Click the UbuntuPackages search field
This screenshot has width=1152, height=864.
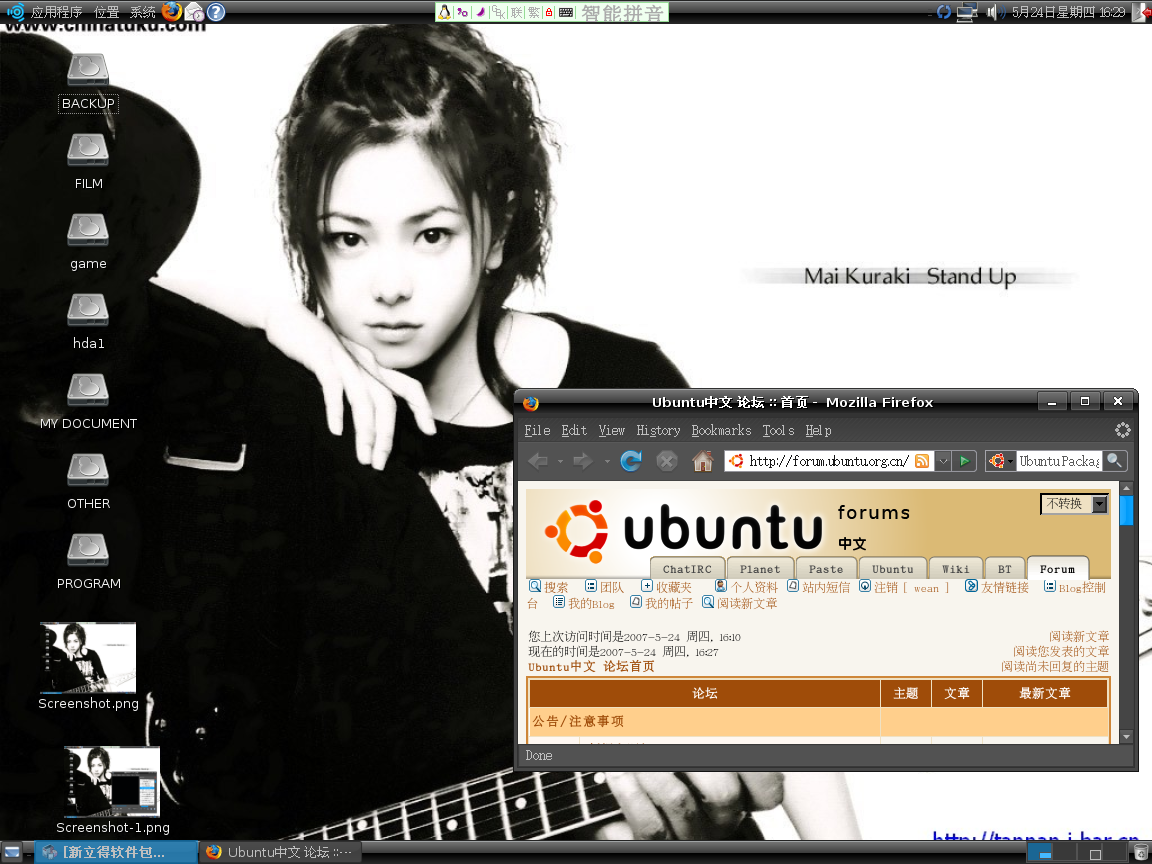1059,461
